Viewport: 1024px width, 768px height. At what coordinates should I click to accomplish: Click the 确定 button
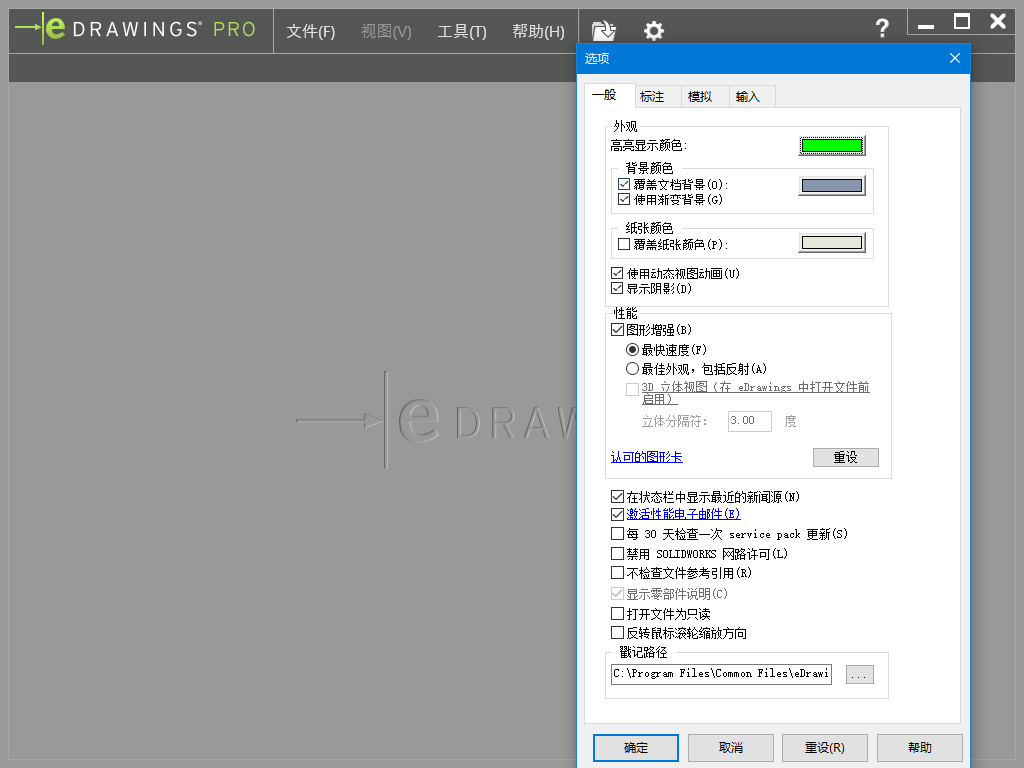pyautogui.click(x=635, y=748)
